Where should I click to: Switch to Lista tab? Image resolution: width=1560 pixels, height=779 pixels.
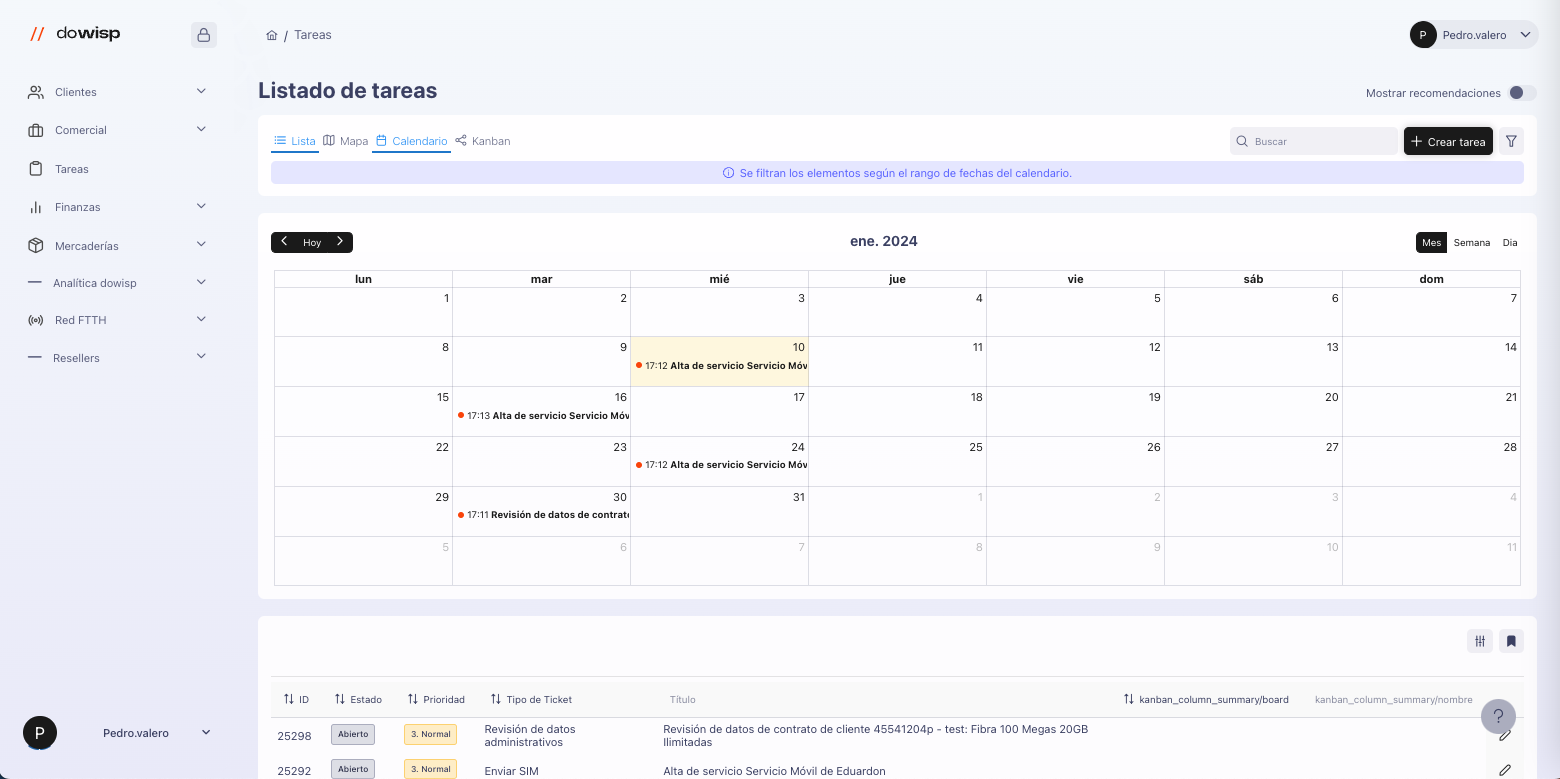coord(295,141)
